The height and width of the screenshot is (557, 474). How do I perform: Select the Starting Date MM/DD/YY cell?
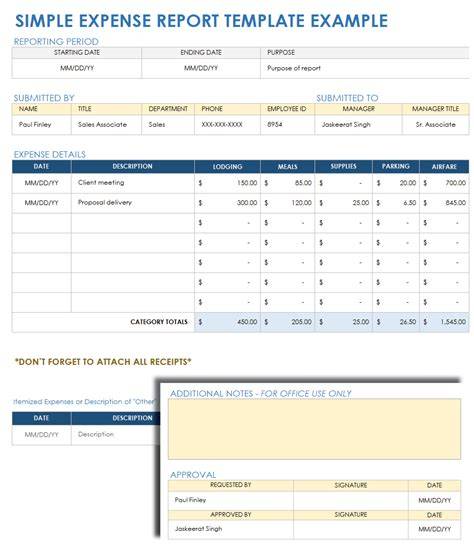tap(77, 68)
